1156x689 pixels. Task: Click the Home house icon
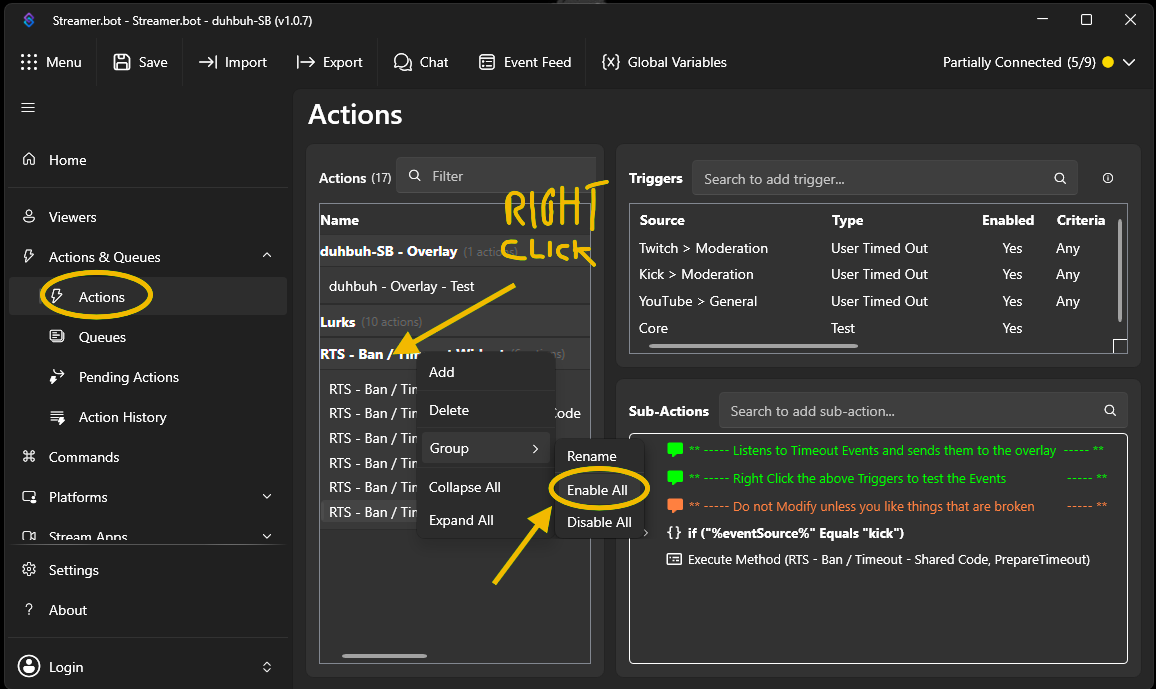[29, 159]
